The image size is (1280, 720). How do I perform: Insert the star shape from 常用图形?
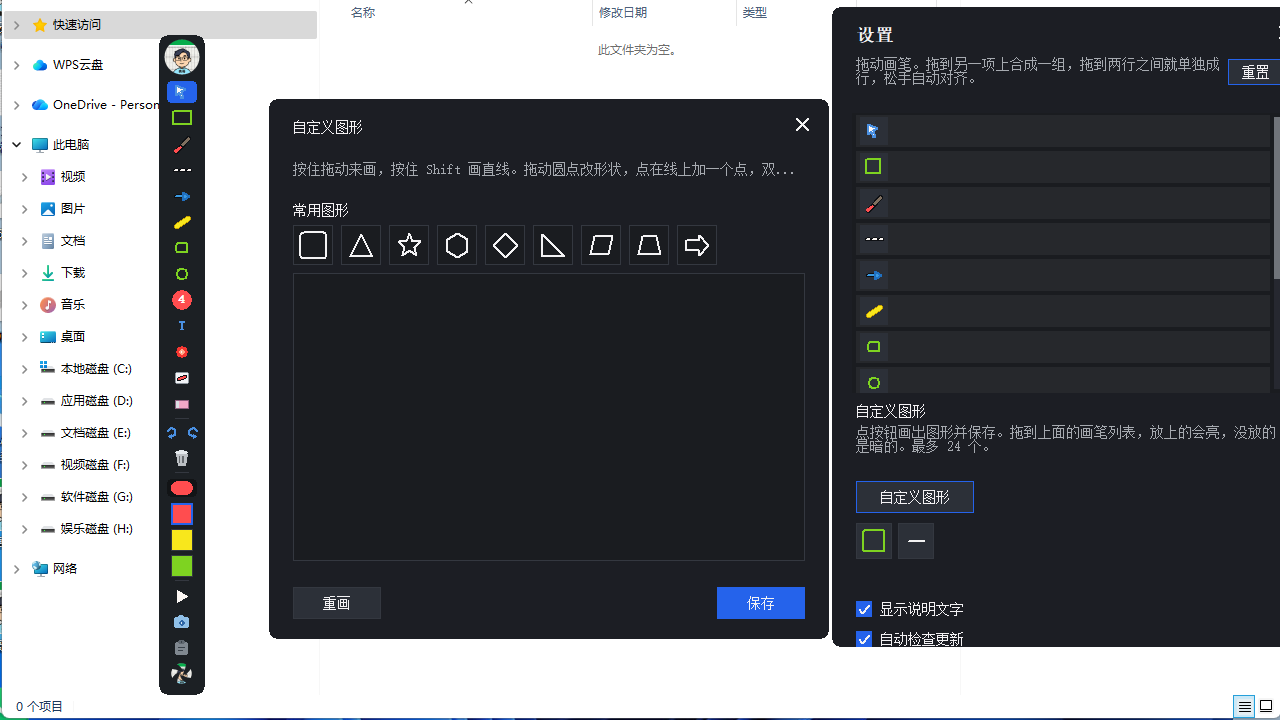tap(409, 245)
